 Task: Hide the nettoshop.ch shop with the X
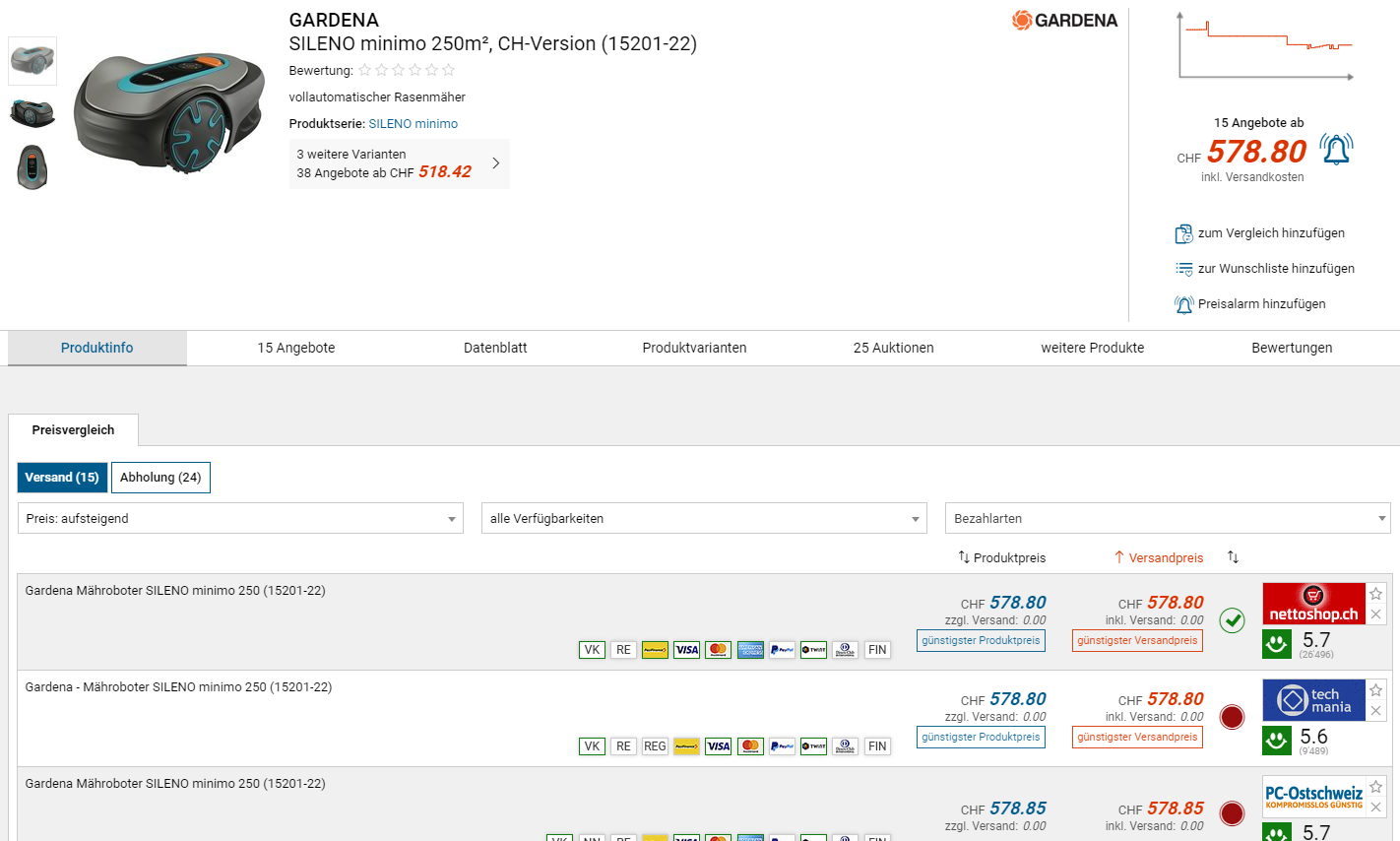(x=1376, y=615)
